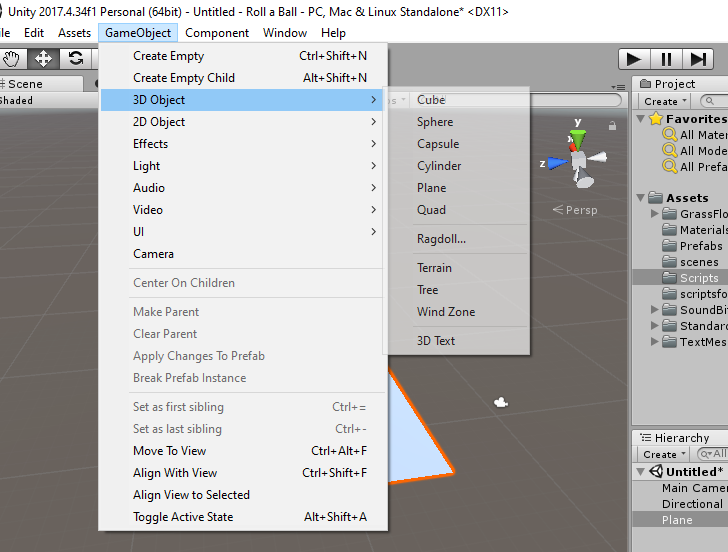The height and width of the screenshot is (552, 728).
Task: Choose Move To View
Action: 241,451
